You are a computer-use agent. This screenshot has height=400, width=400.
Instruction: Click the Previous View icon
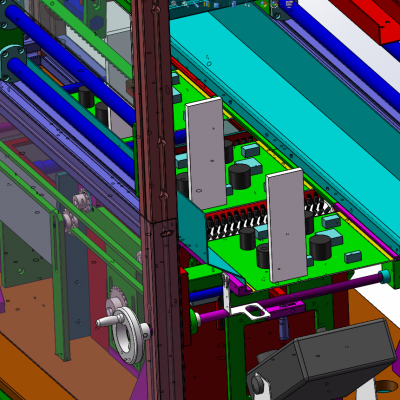(196, 4)
